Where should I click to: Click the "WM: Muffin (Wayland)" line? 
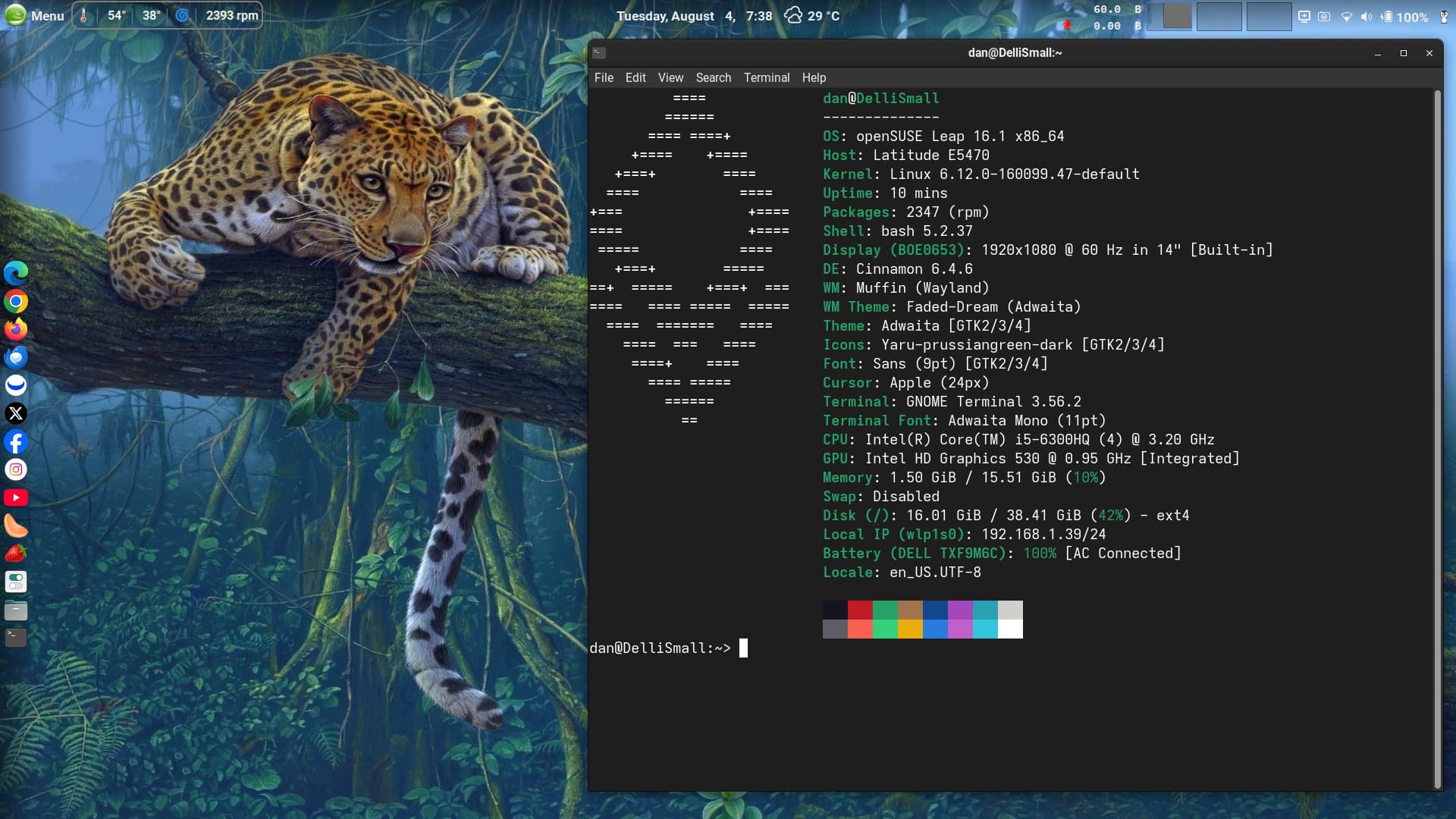click(x=906, y=288)
